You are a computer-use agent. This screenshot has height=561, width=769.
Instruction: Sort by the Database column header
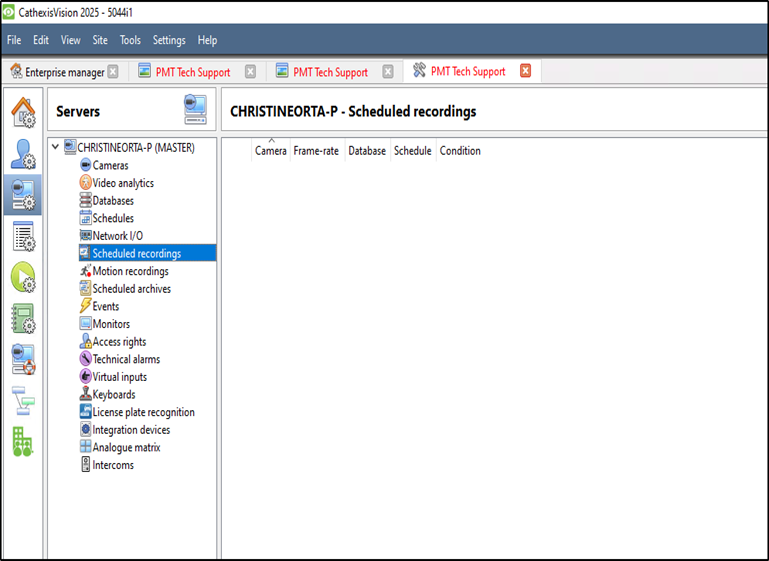[x=367, y=151]
